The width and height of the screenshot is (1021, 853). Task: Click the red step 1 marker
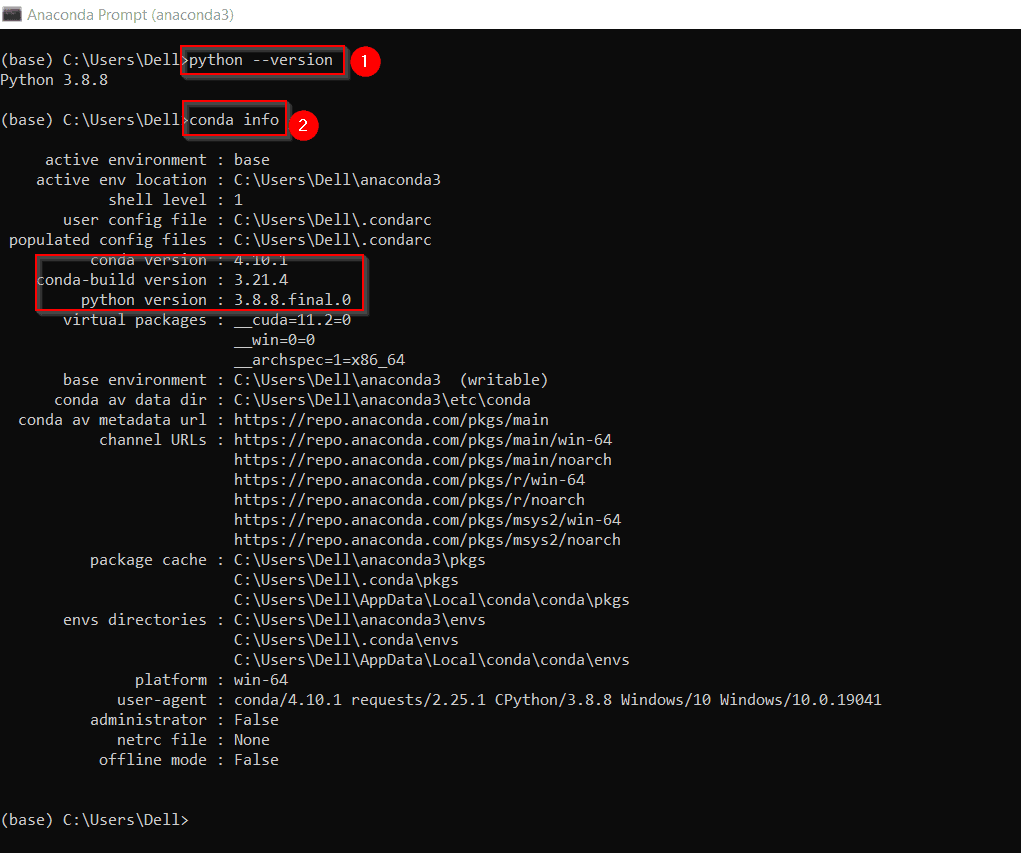tap(364, 62)
